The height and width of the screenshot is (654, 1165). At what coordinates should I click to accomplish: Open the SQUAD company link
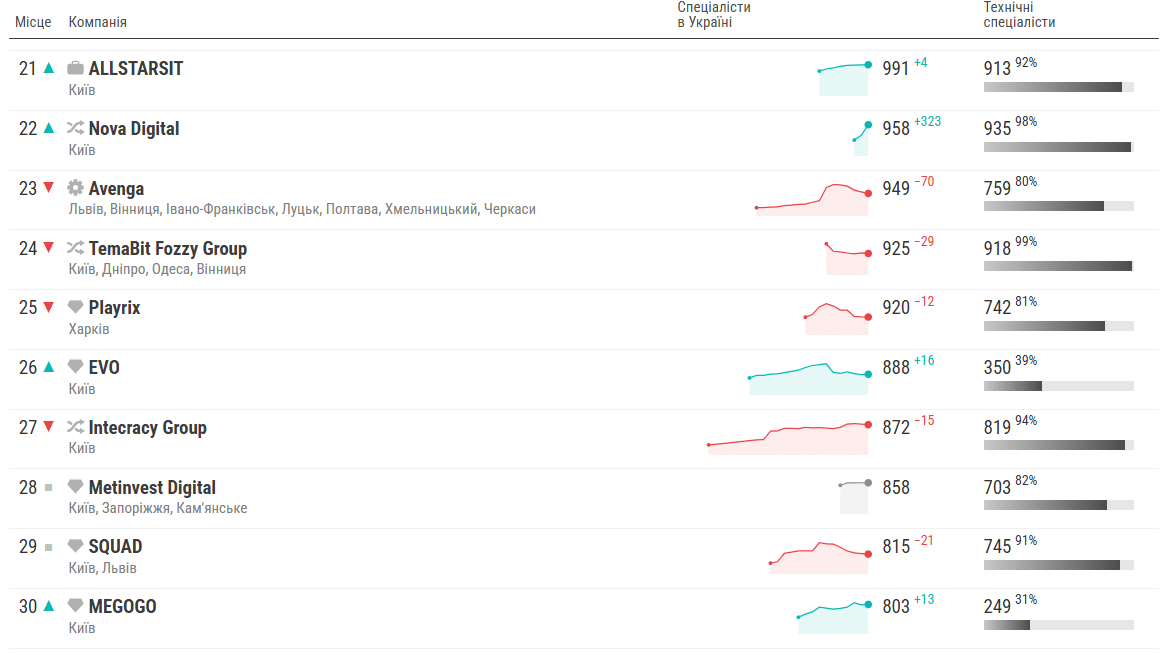coord(115,547)
